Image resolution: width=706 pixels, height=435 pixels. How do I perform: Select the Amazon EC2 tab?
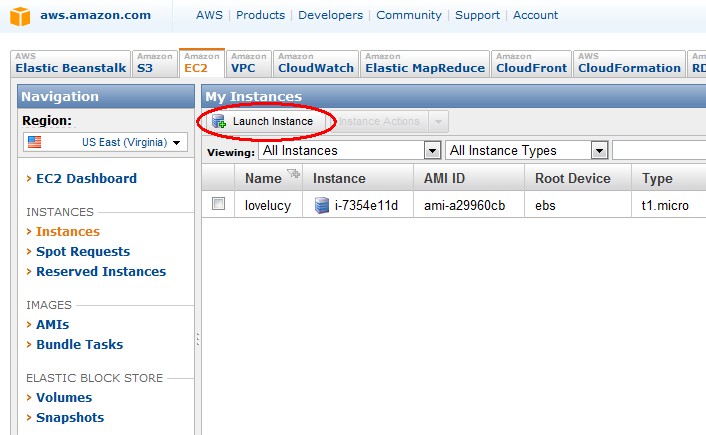(202, 63)
